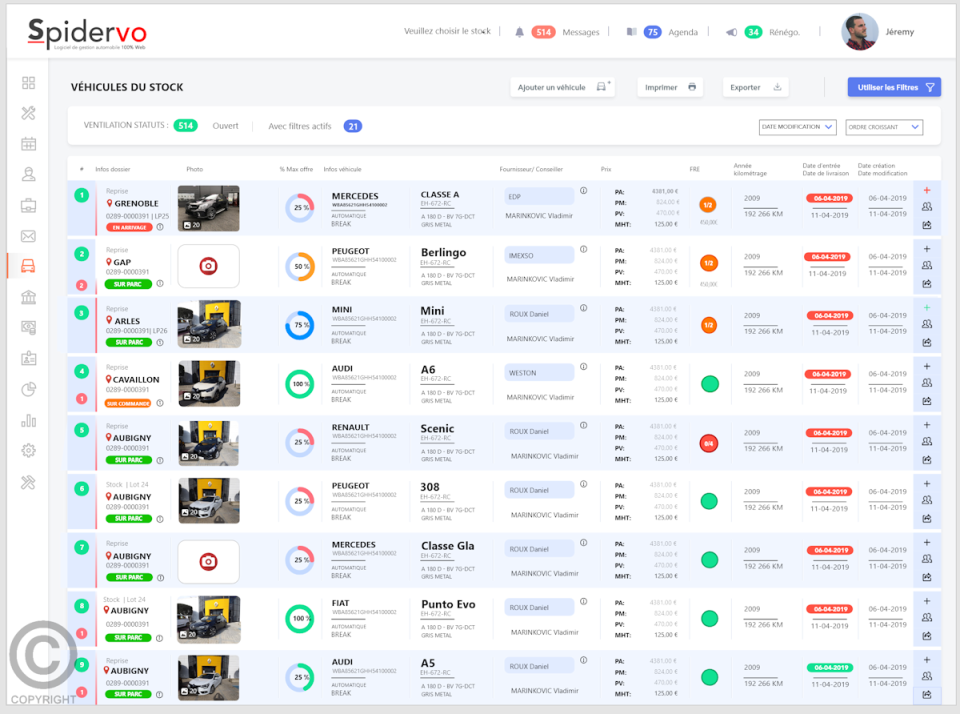
Task: Click the share icon on Peugeot Berlingo row
Action: (927, 284)
